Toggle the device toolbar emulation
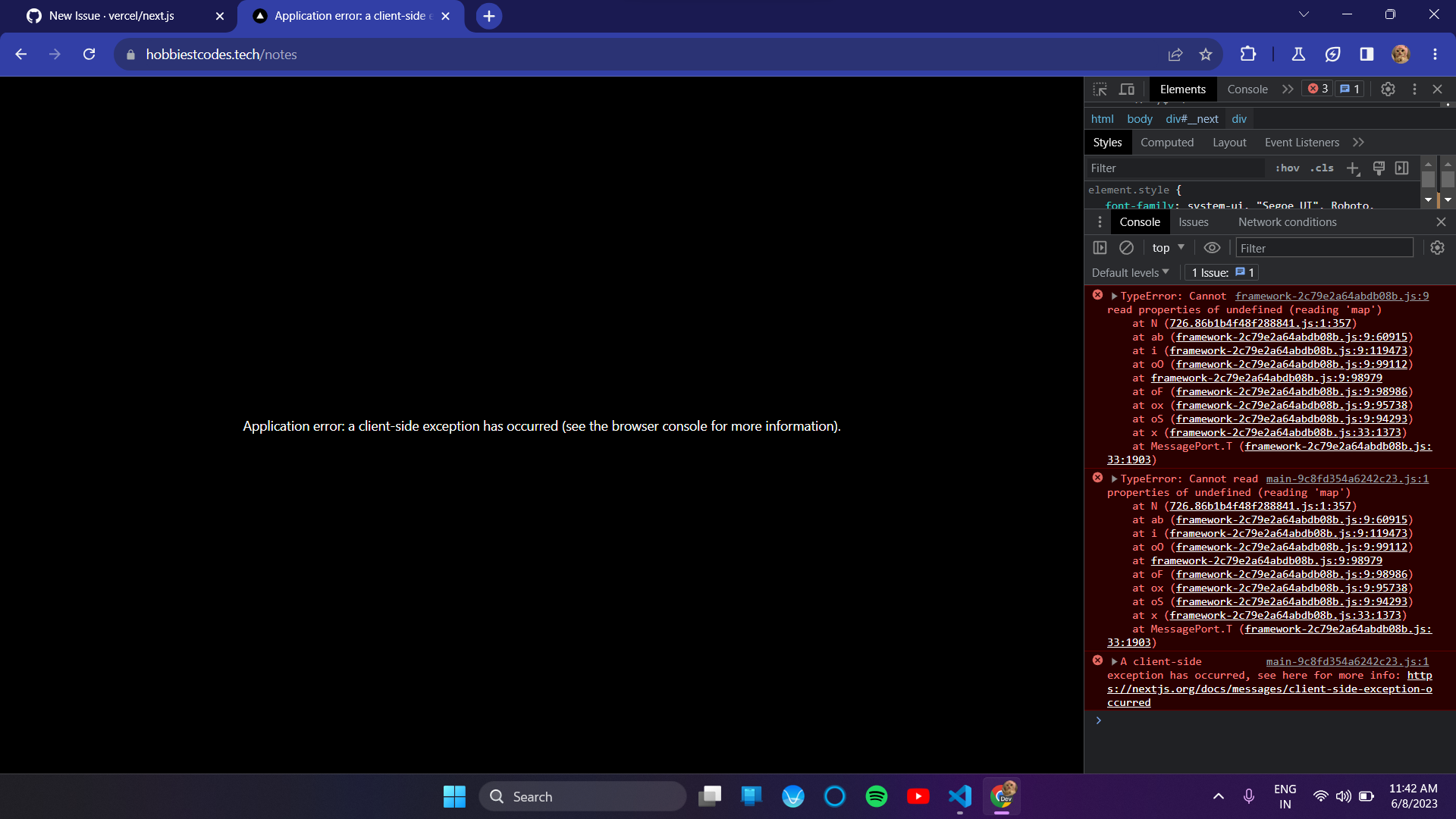1456x819 pixels. point(1126,89)
